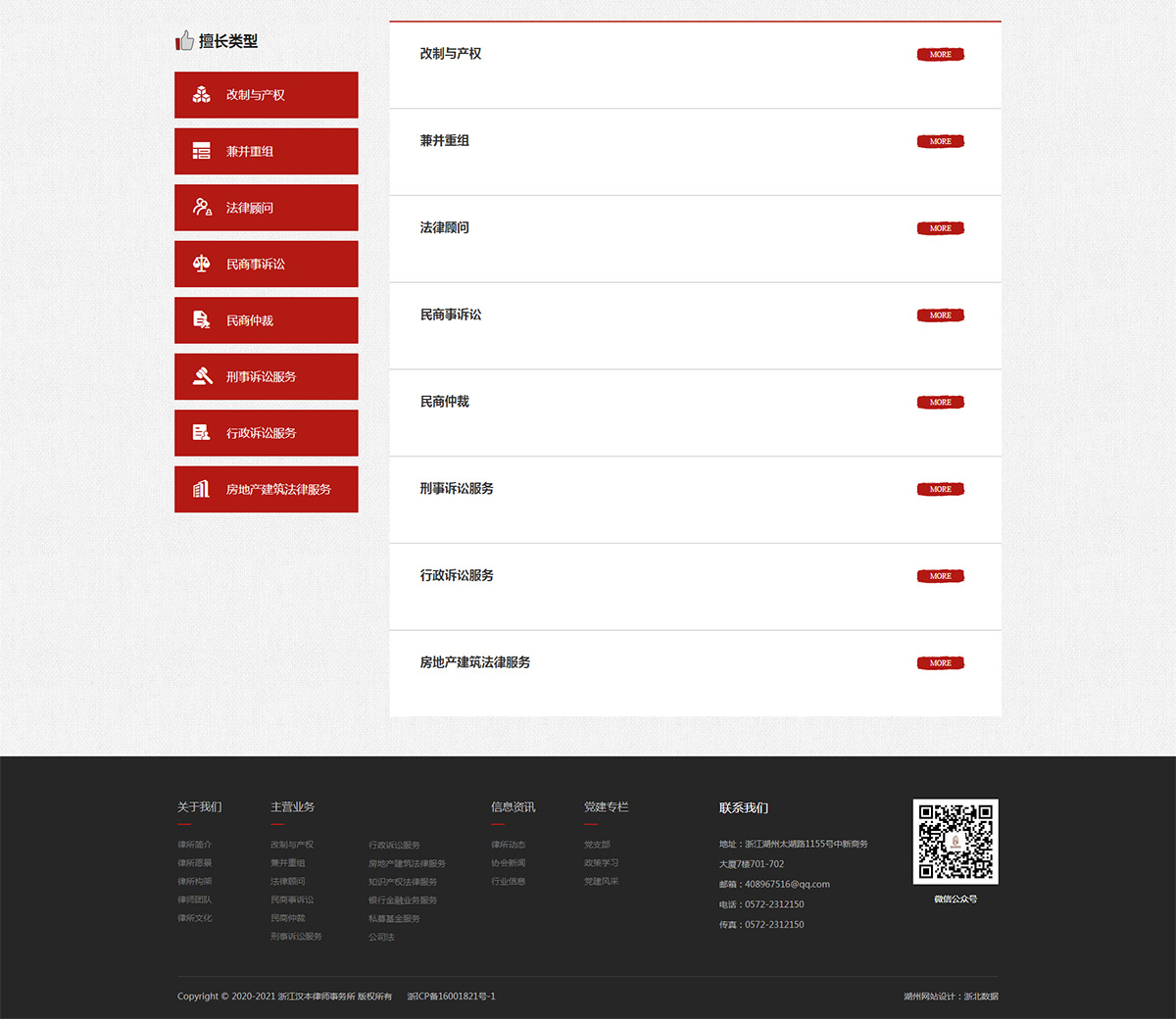The width and height of the screenshot is (1176, 1019).
Task: Select 刑事诉讼服务 heading in main list
Action: (x=457, y=489)
